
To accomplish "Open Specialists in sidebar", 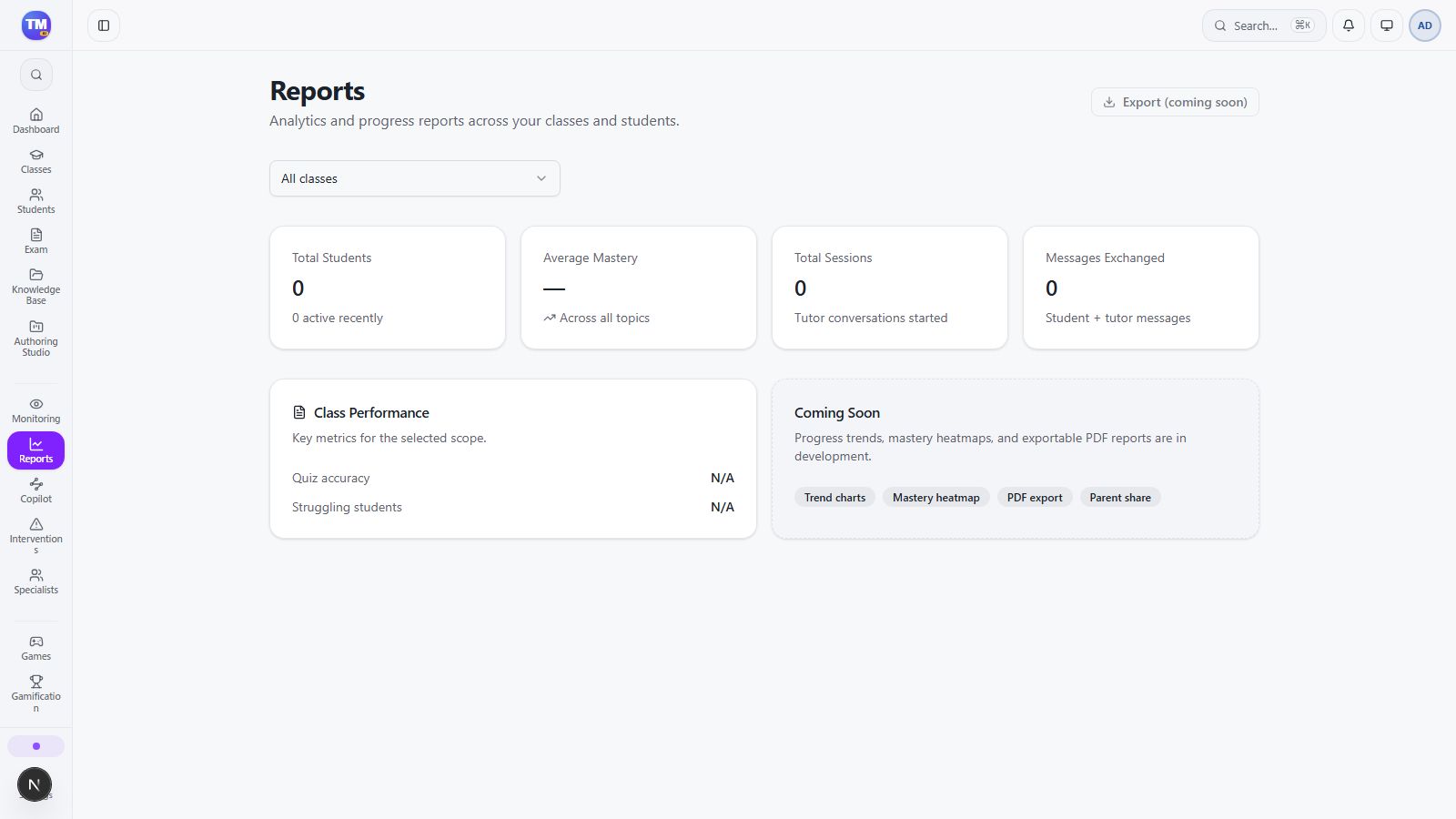I will point(36,581).
